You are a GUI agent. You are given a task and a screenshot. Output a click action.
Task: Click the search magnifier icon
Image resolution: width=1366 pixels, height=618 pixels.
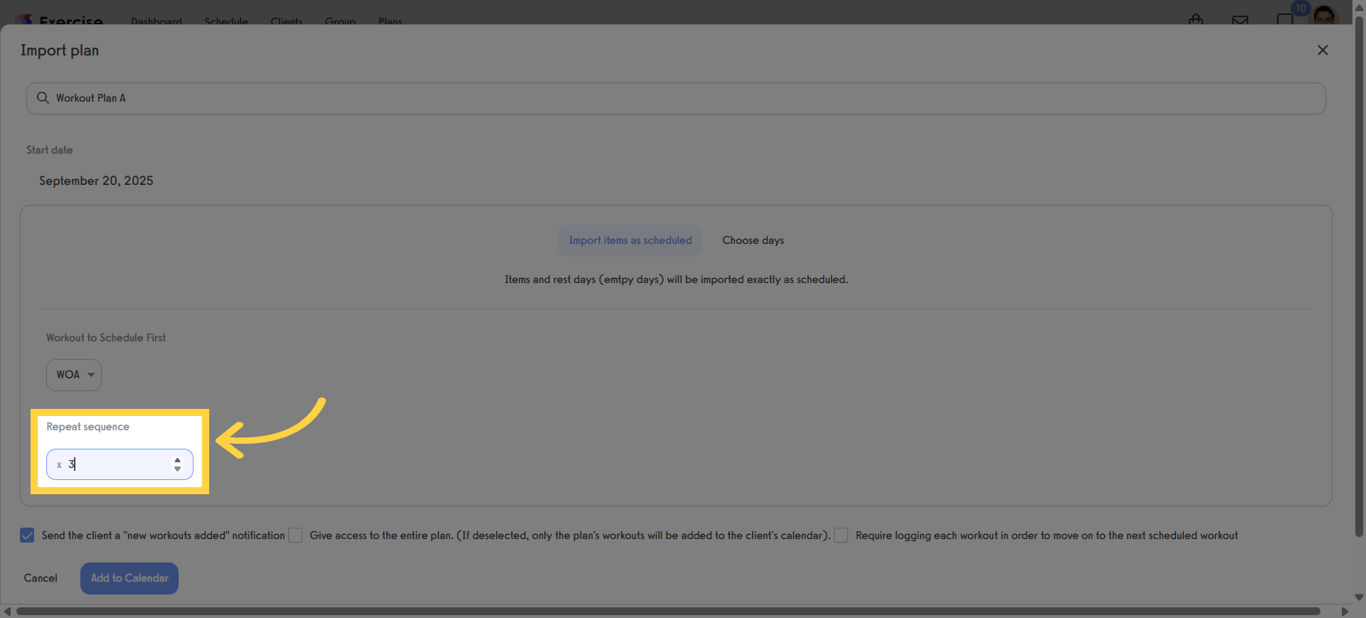43,98
